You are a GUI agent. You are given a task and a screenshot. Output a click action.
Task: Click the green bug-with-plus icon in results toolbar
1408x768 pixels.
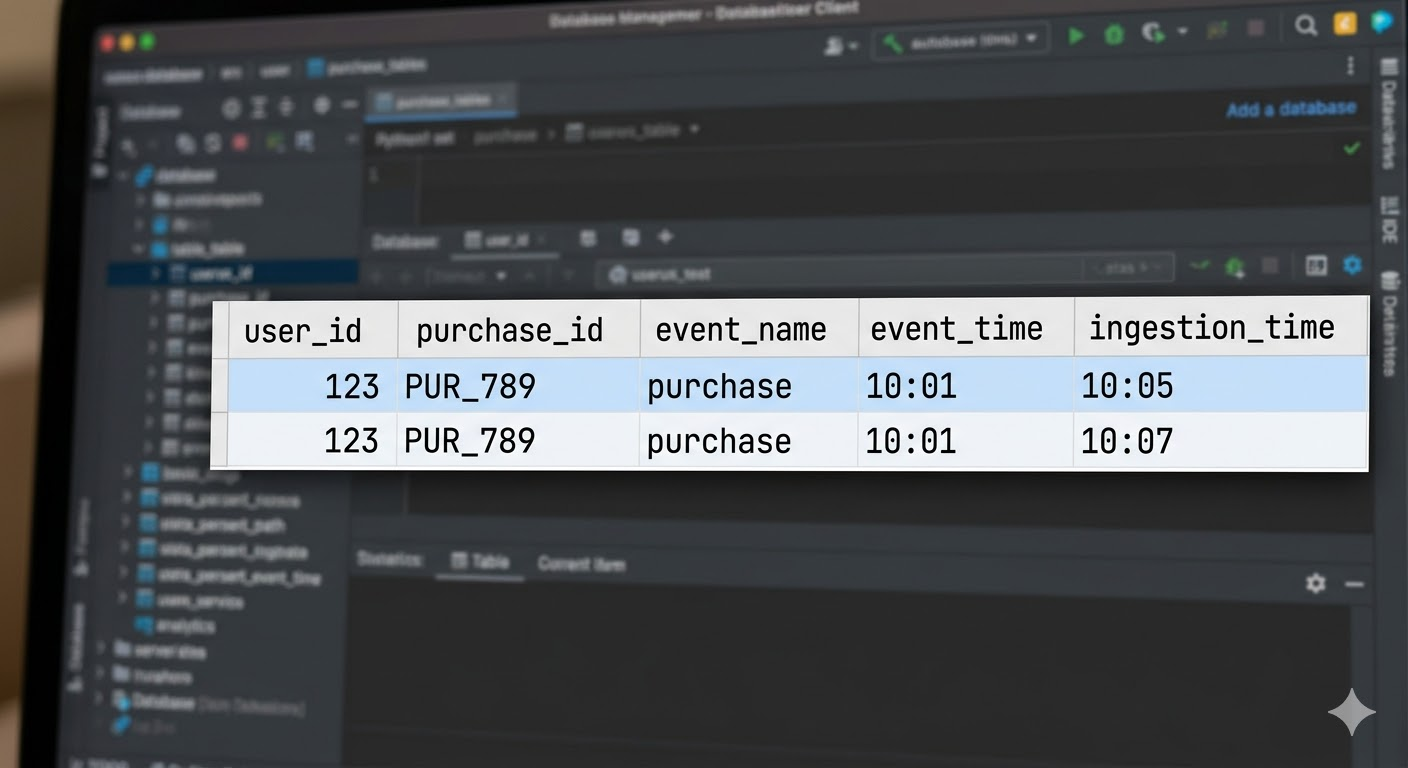[1235, 267]
